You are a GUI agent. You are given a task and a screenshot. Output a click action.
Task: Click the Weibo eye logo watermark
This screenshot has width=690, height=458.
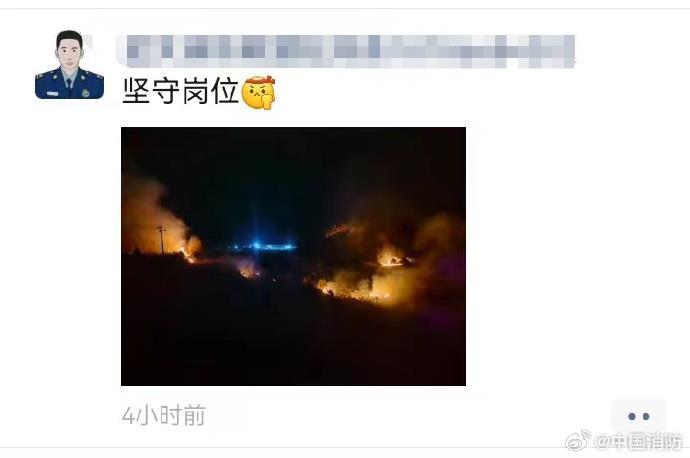tap(578, 441)
